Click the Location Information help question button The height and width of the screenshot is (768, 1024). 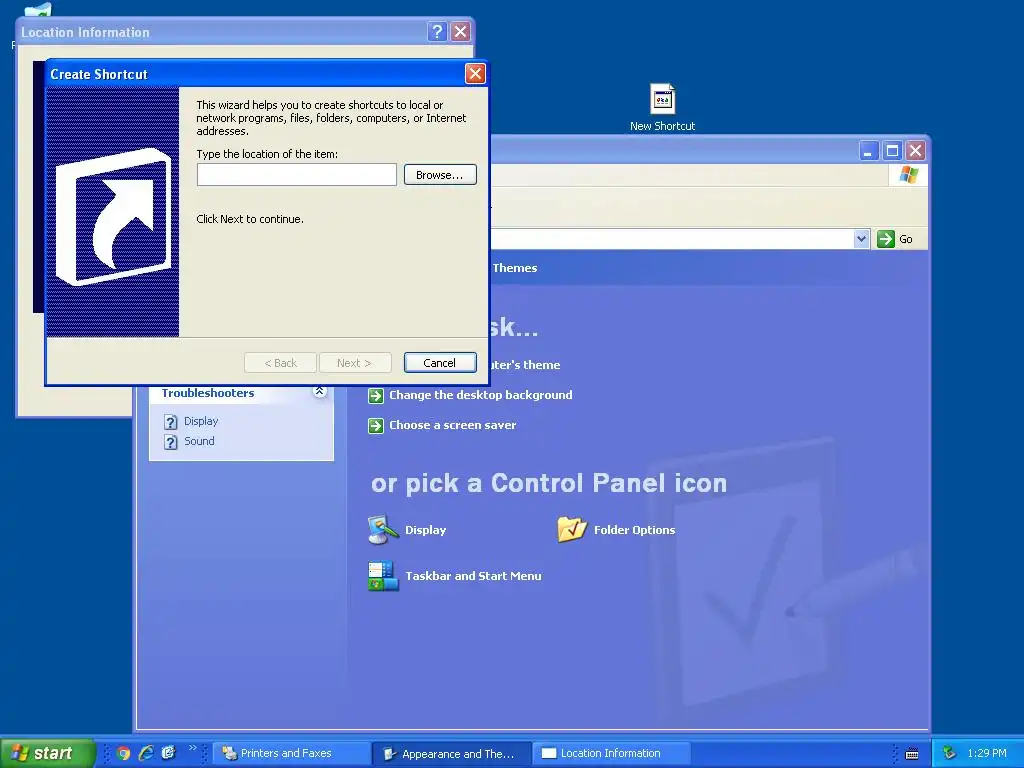[437, 31]
